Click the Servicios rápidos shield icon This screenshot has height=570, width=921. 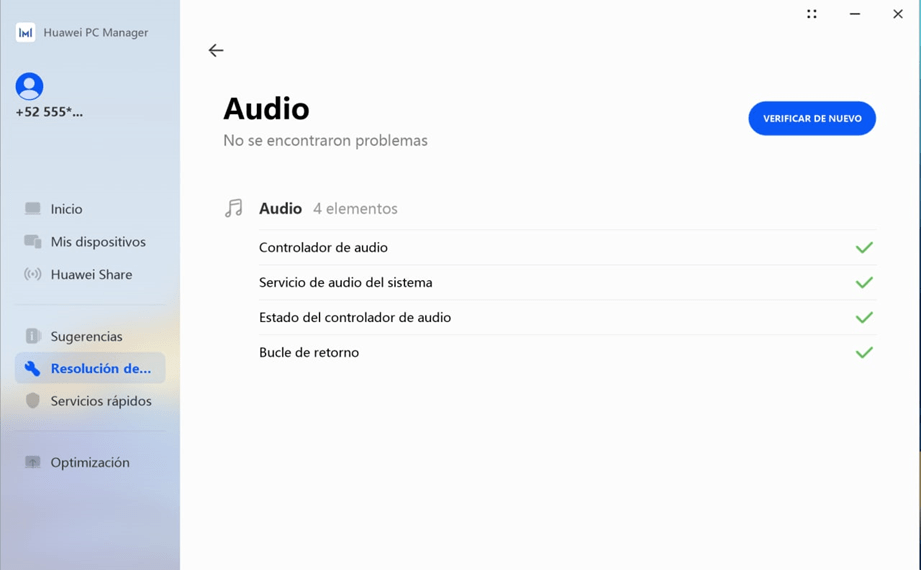click(x=33, y=401)
